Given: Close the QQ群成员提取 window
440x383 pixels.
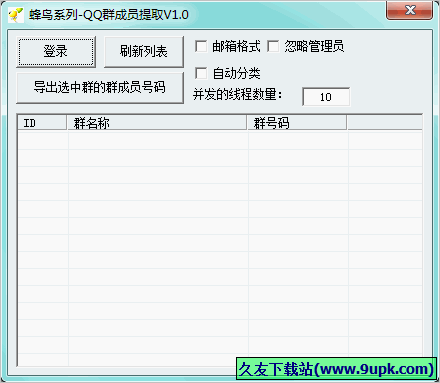Looking at the screenshot, I should (409, 10).
